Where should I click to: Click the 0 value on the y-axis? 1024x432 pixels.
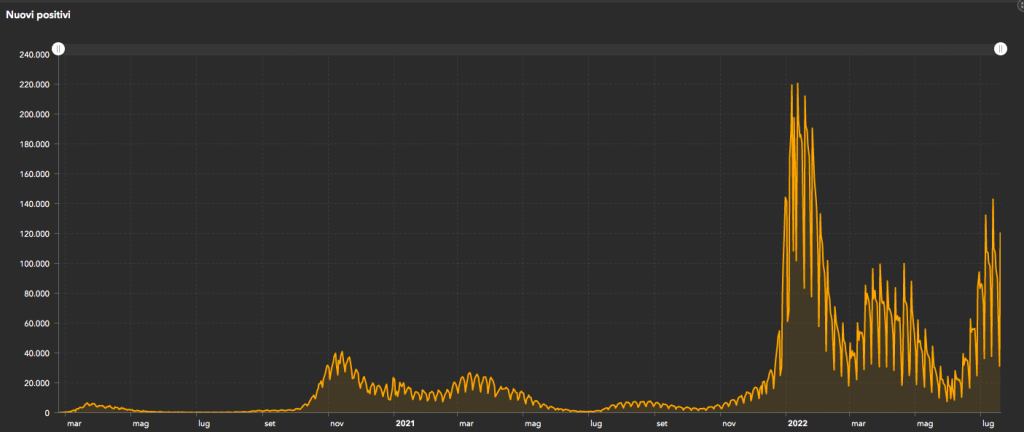(46, 413)
